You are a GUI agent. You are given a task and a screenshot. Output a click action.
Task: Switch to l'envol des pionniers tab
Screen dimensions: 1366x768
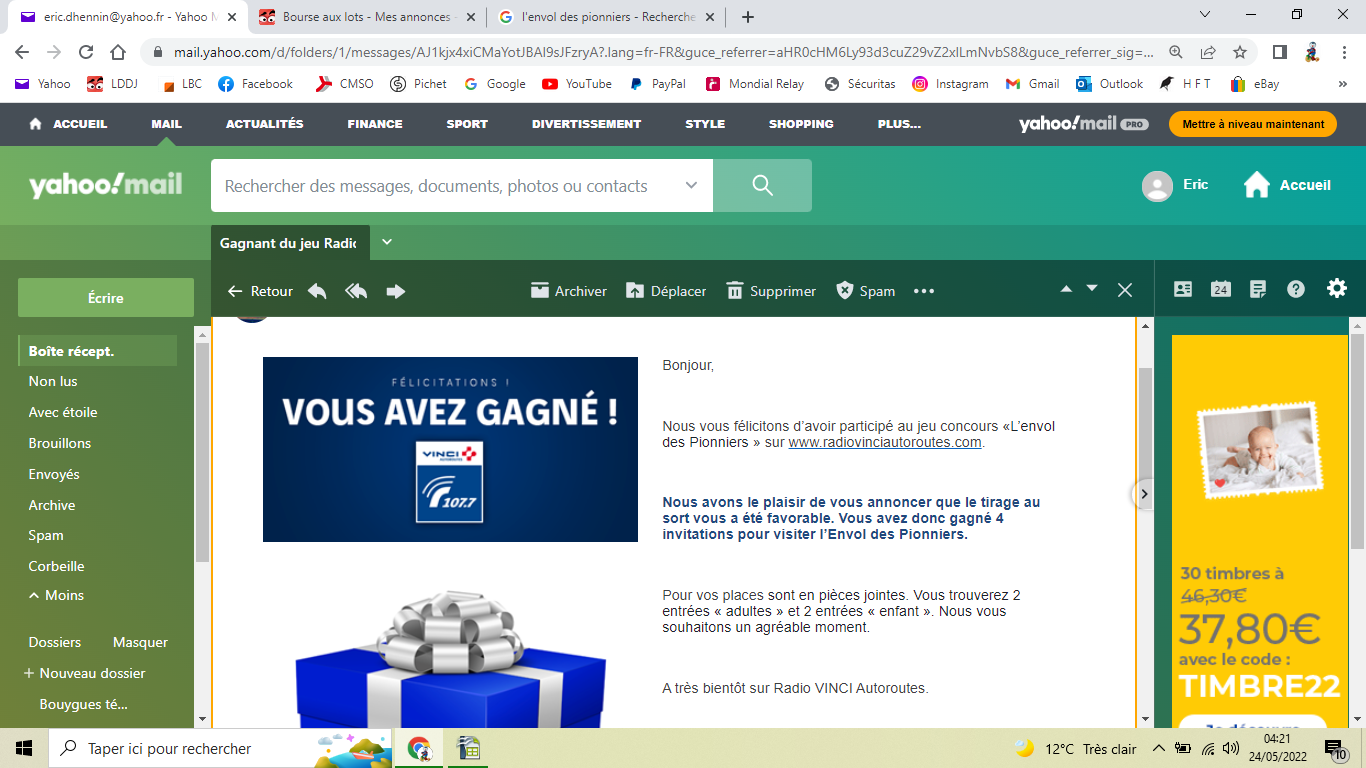605,17
